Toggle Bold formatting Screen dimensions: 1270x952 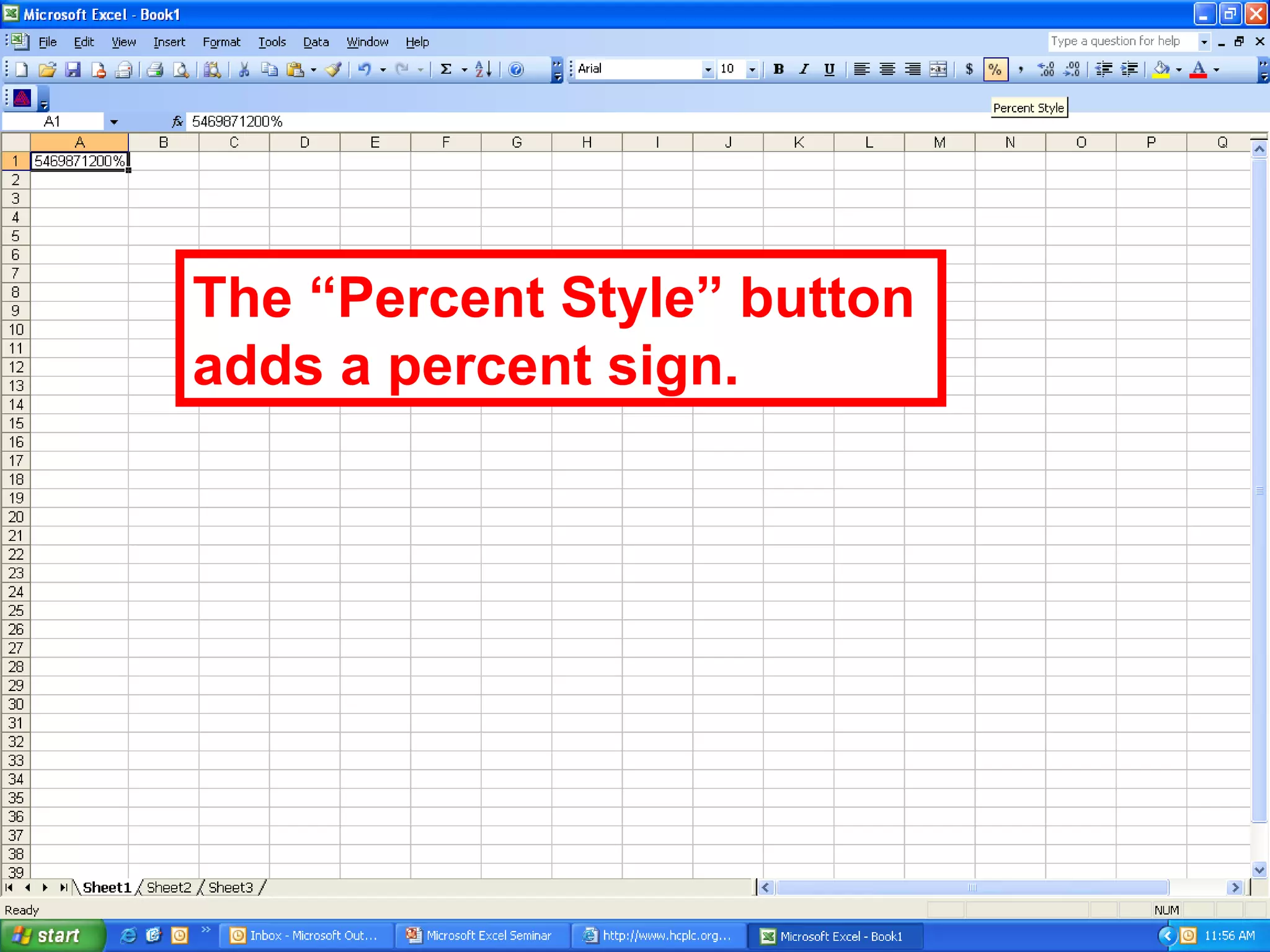point(779,69)
